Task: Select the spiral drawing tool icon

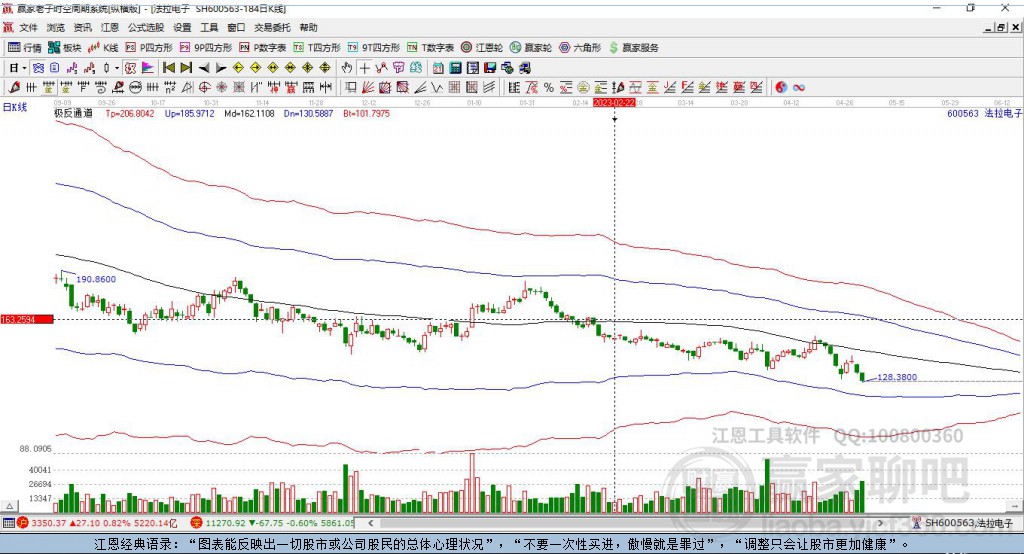Action: [101, 87]
